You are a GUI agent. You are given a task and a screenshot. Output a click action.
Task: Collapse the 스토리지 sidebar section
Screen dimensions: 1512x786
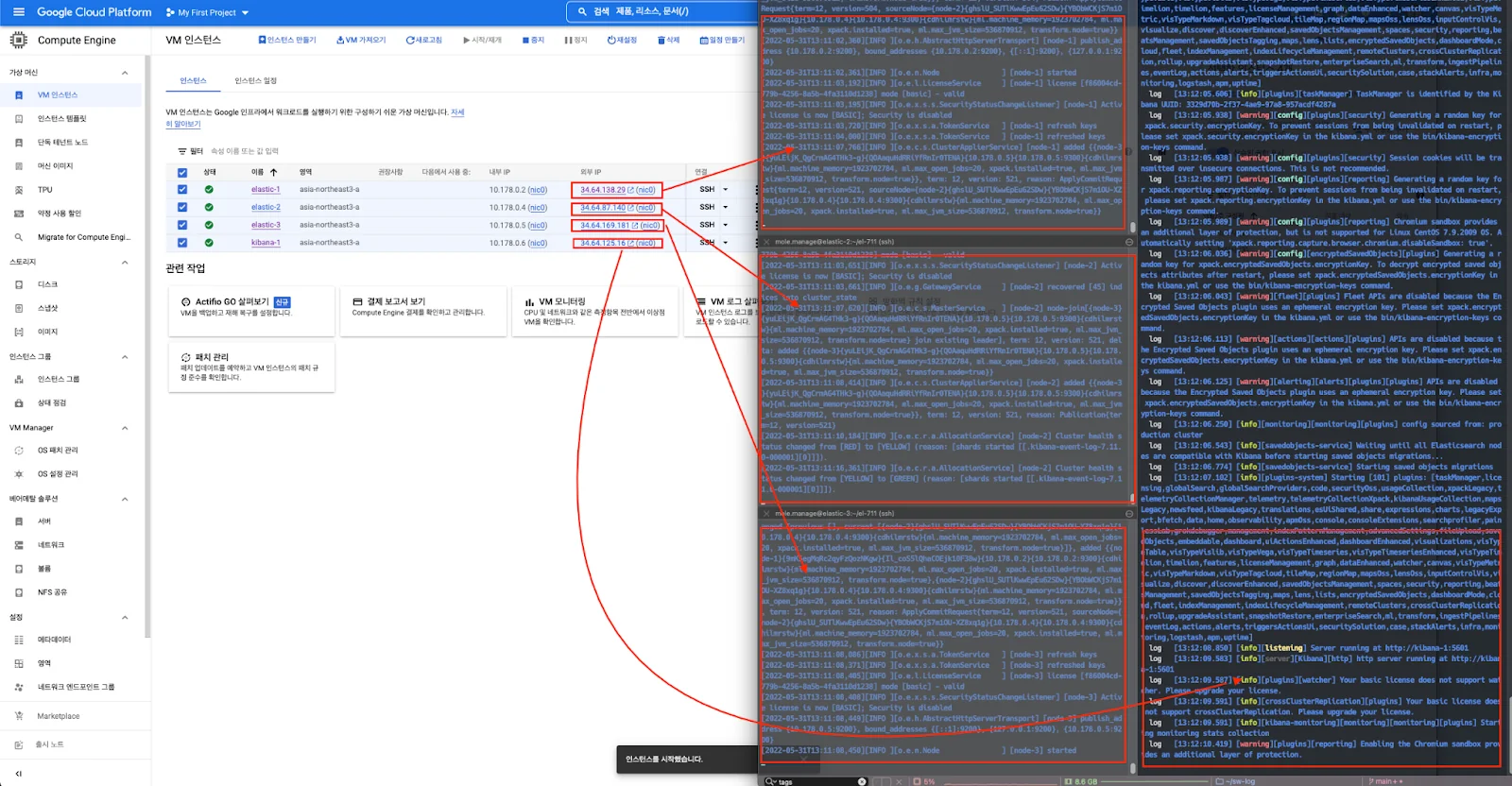coord(125,262)
